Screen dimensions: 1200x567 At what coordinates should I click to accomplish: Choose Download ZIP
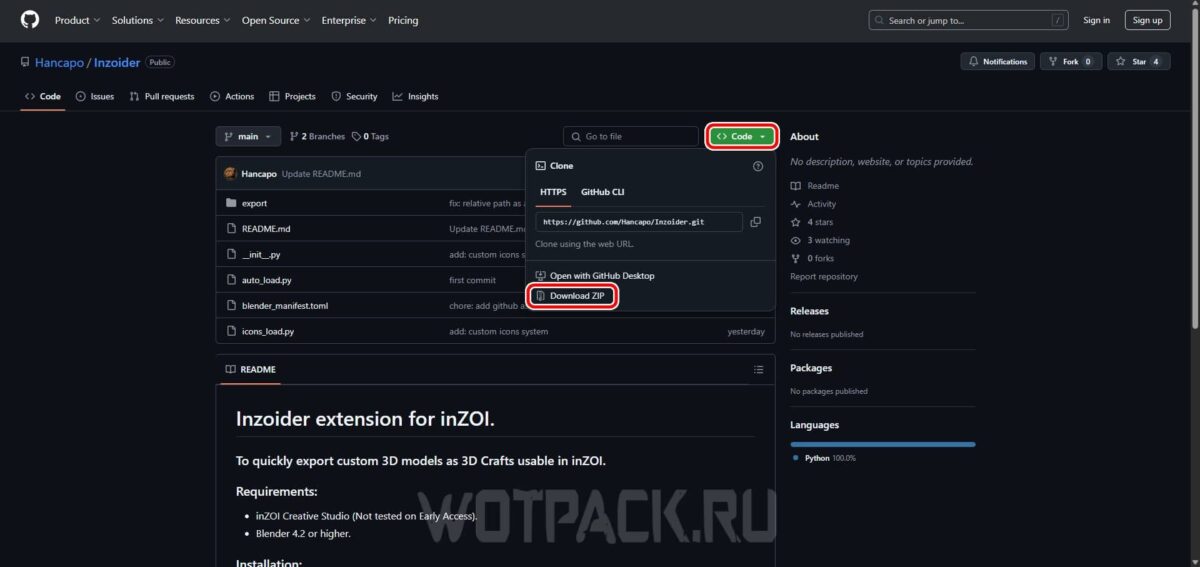click(571, 296)
